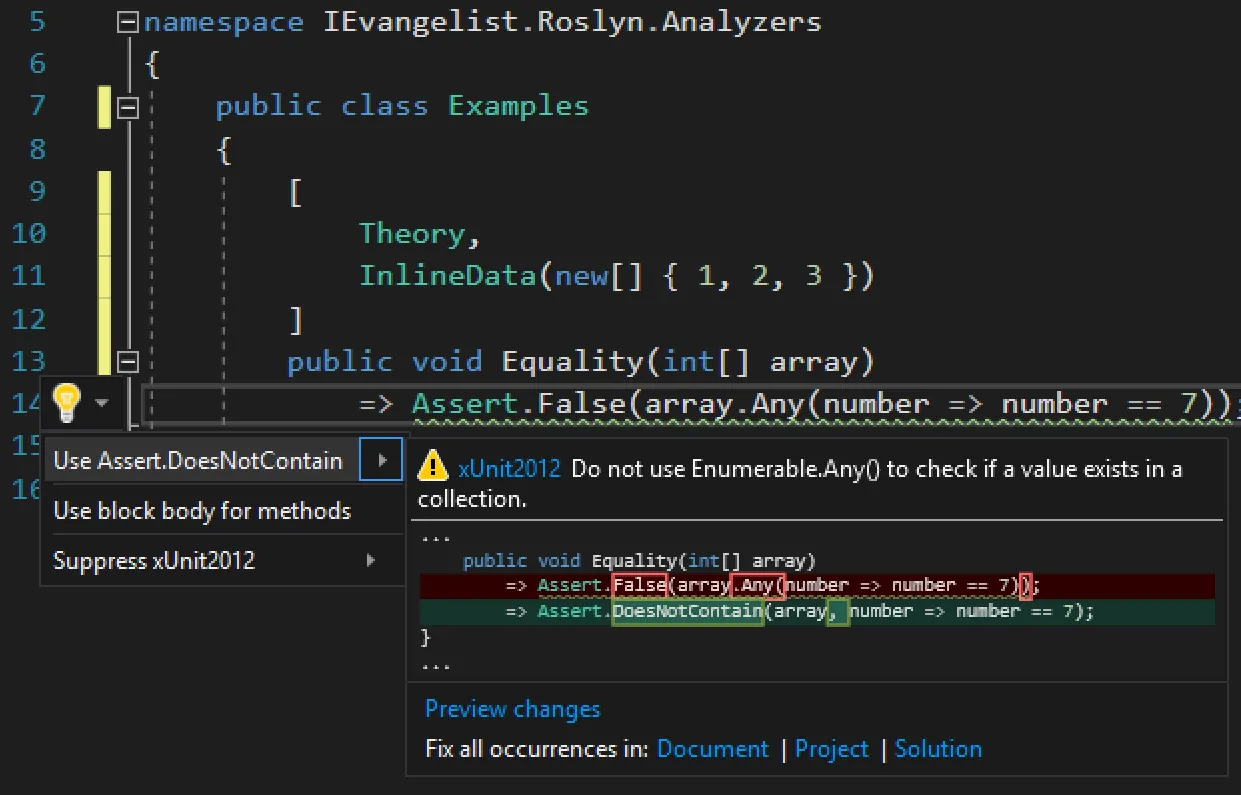Expand the Use Assert.DoesNotContain submenu arrow

coord(382,461)
